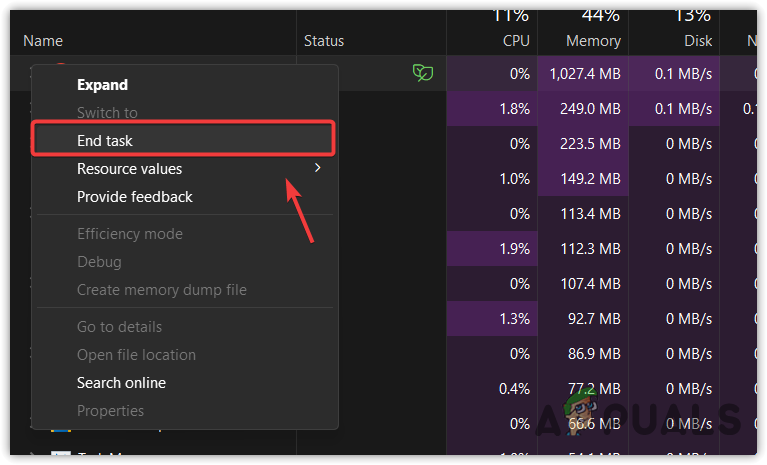Sort by the CPU column header
767x465 pixels.
coord(516,41)
